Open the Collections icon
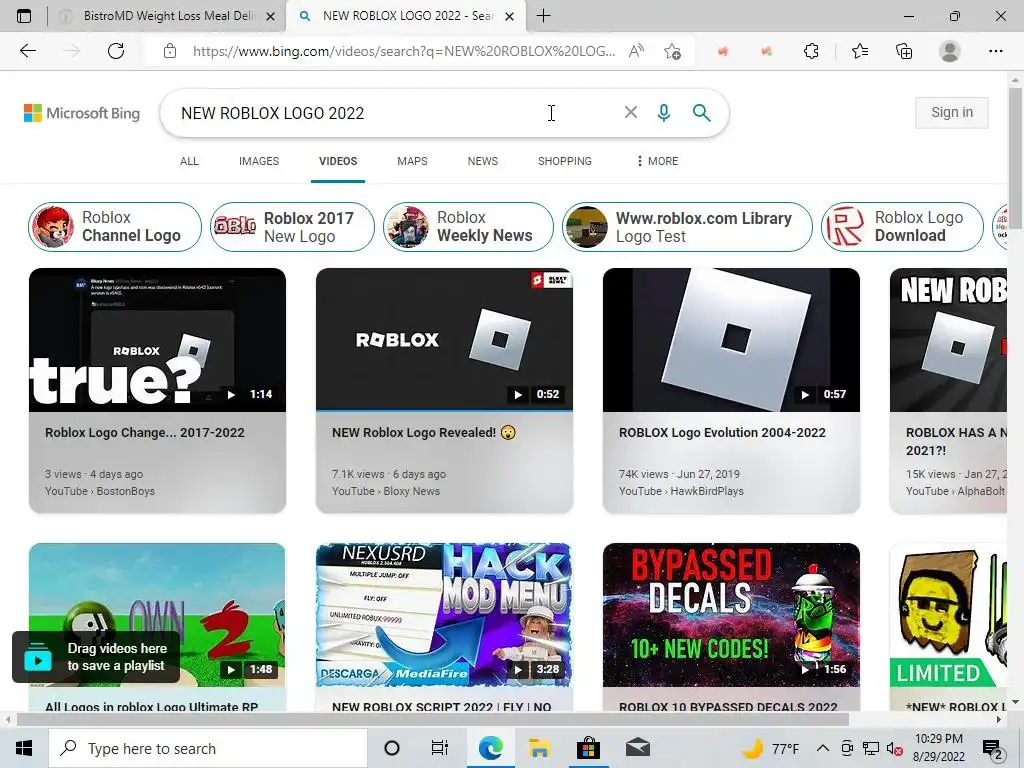The width and height of the screenshot is (1024, 768). tap(904, 51)
